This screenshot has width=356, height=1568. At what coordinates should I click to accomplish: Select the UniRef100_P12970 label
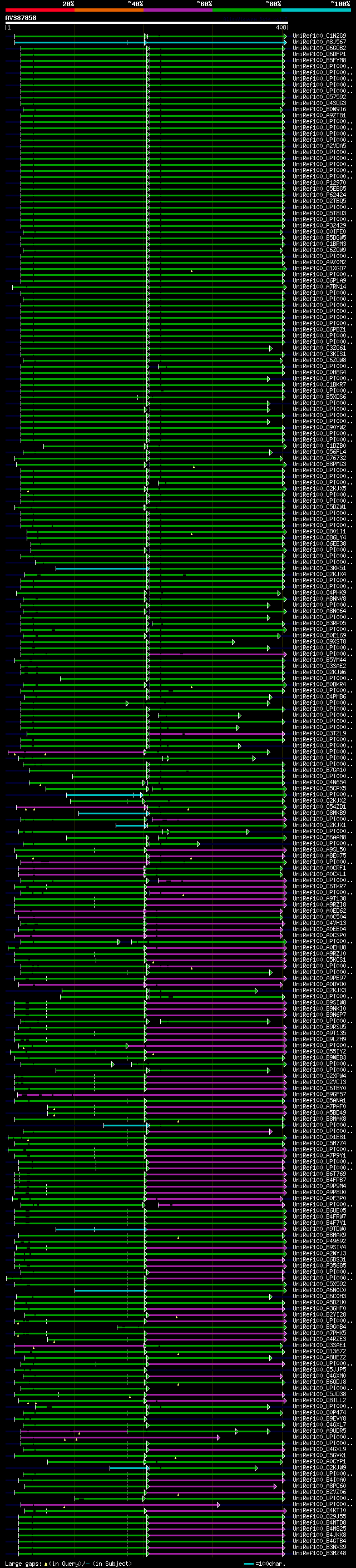319,182
